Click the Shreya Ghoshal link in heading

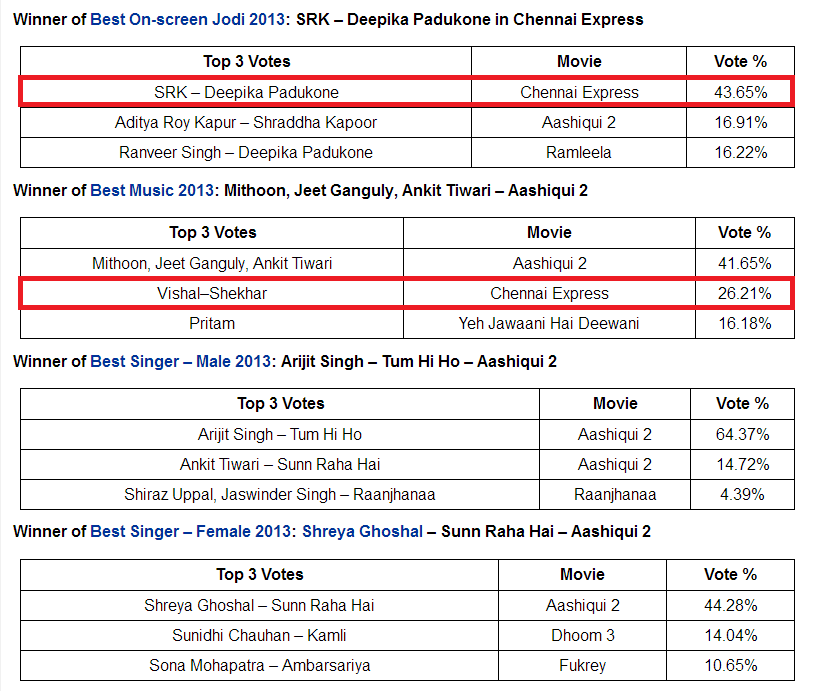click(x=362, y=531)
